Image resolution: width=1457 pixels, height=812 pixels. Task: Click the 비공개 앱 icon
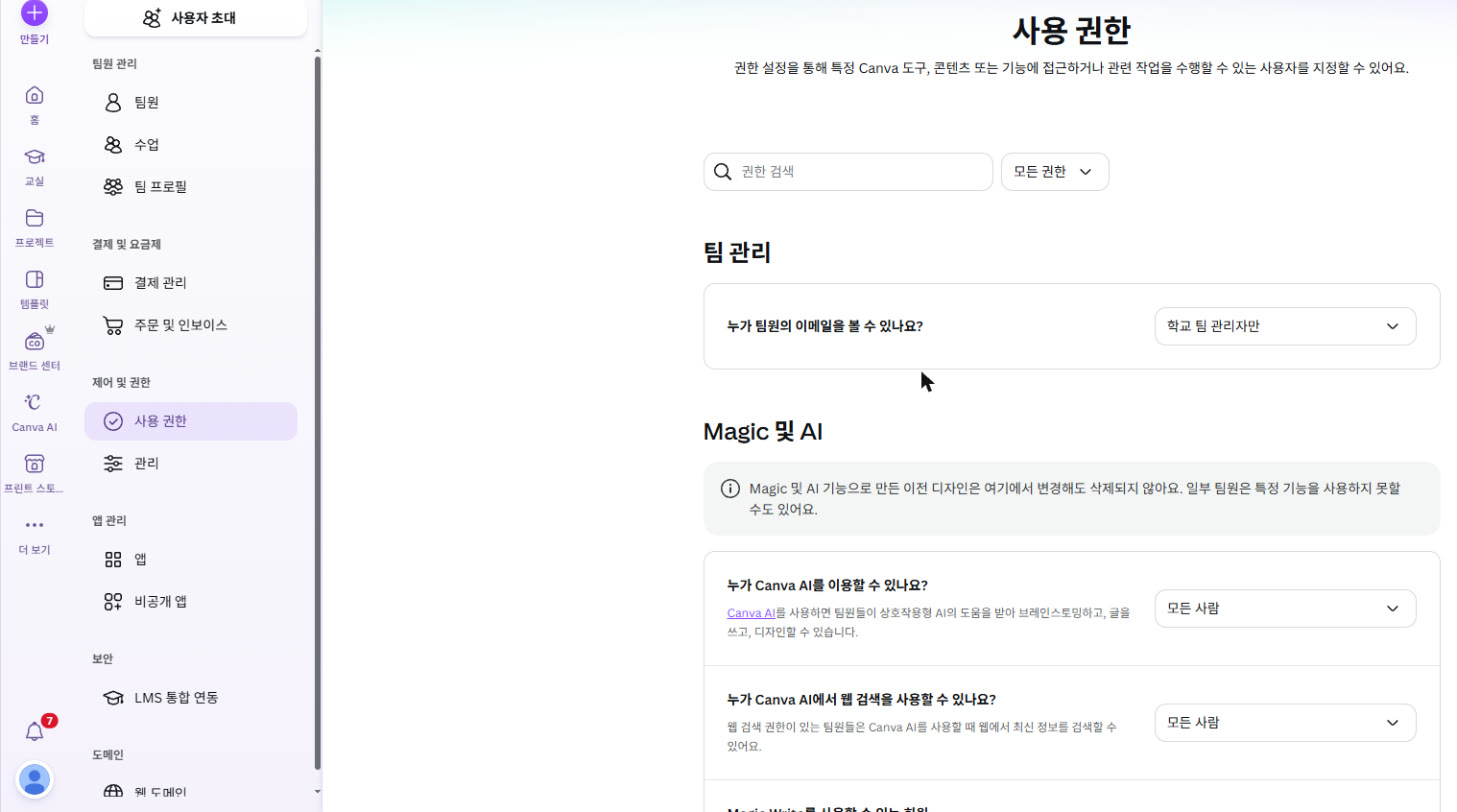tap(113, 601)
